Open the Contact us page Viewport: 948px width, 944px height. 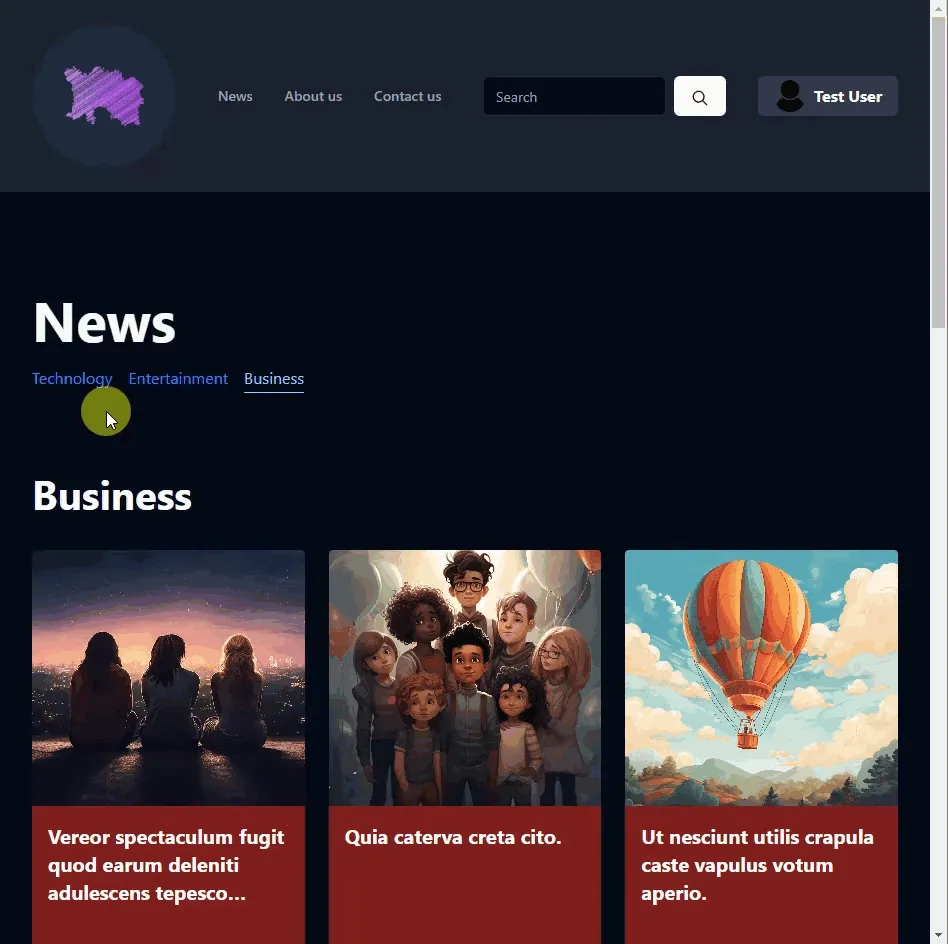pos(407,96)
